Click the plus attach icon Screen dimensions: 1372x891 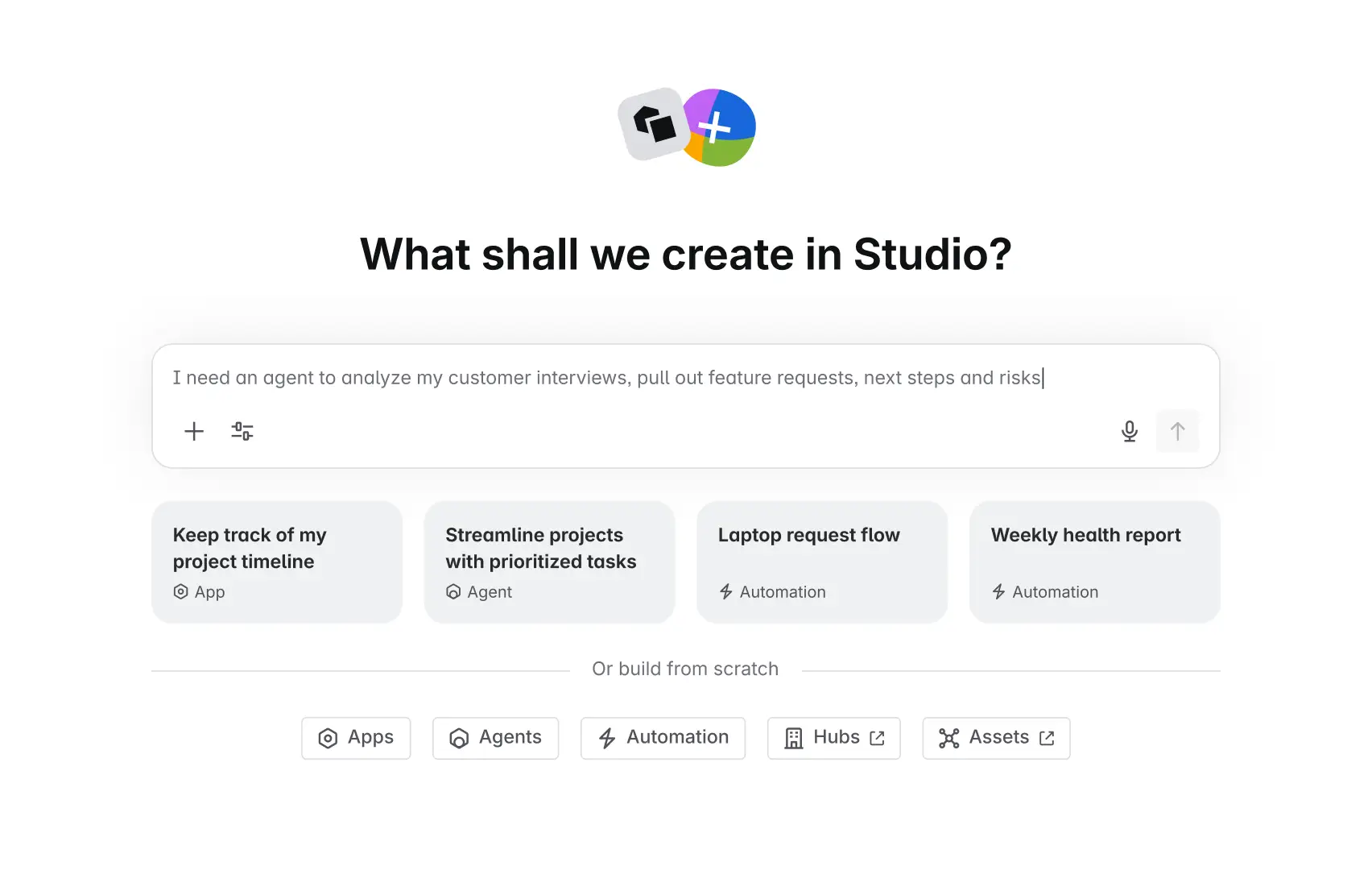(194, 431)
